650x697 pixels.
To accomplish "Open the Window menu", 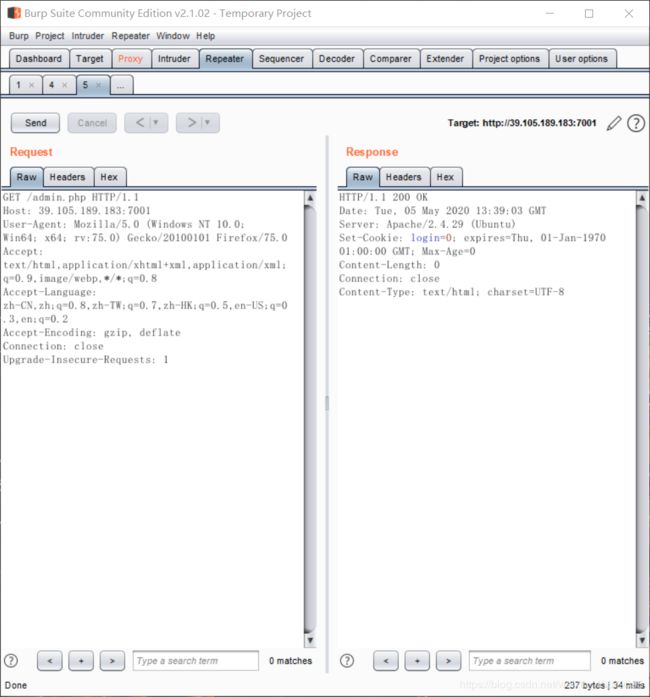I will (x=173, y=36).
